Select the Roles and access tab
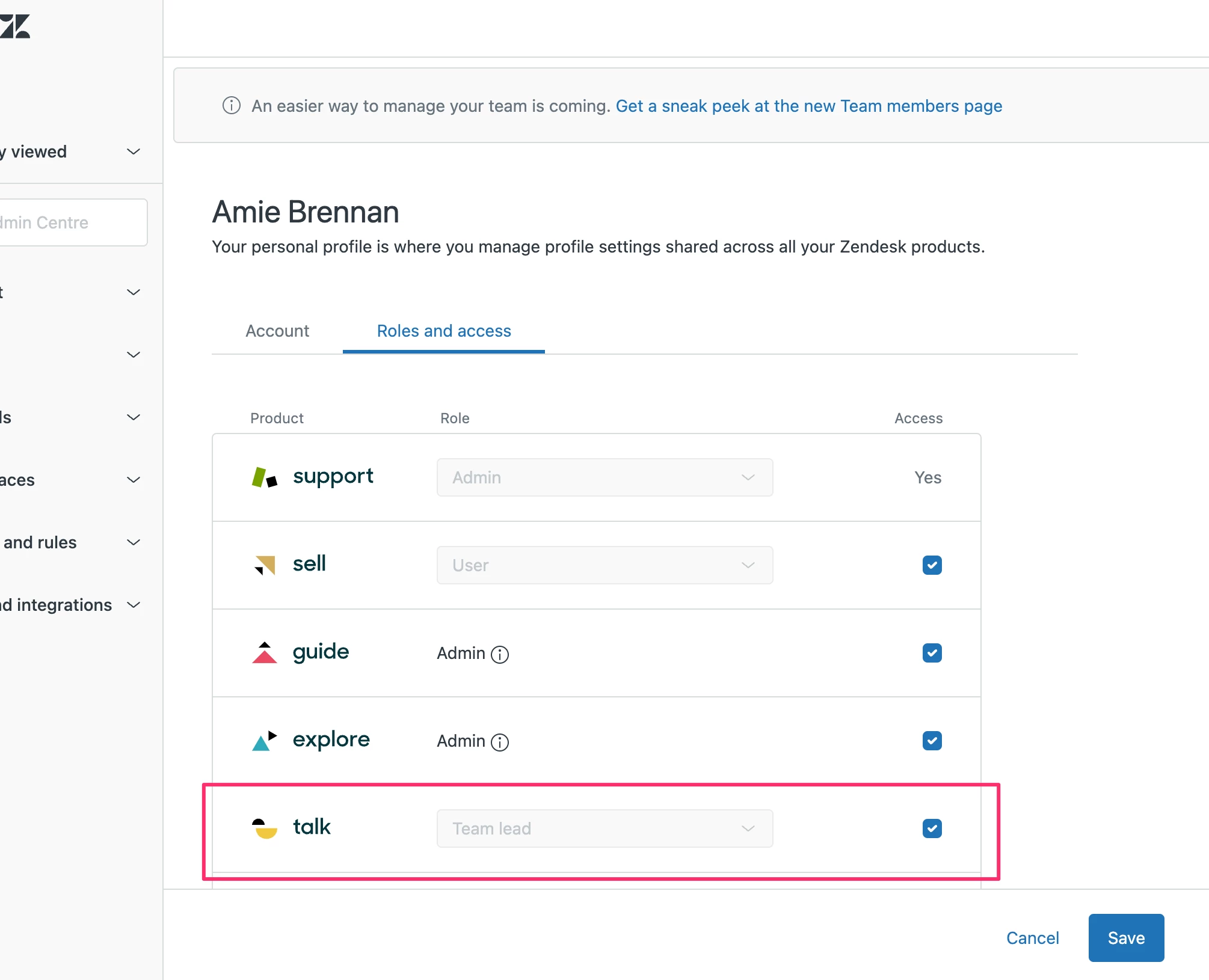The width and height of the screenshot is (1209, 980). coord(444,331)
